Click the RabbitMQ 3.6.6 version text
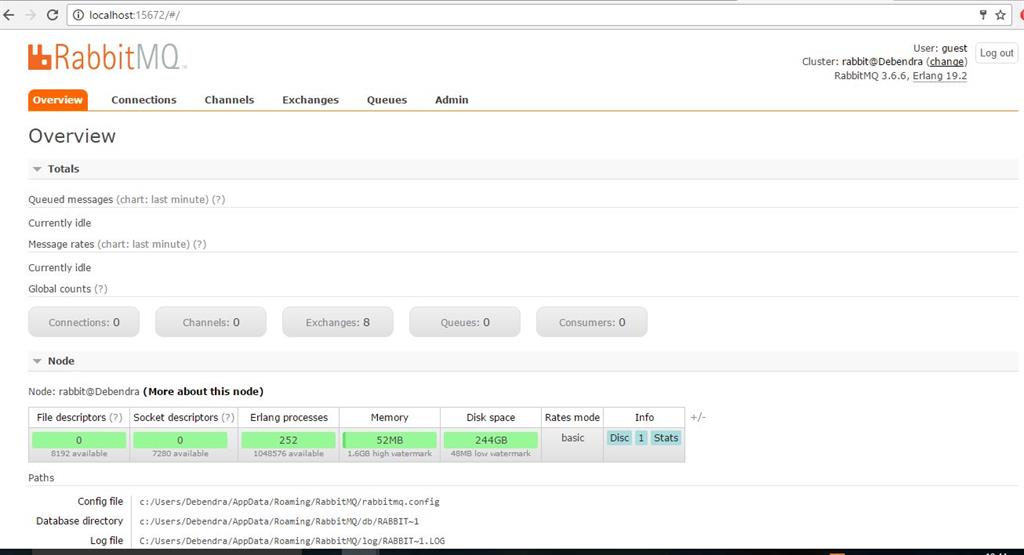Viewport: 1024px width, 555px height. tap(871, 76)
